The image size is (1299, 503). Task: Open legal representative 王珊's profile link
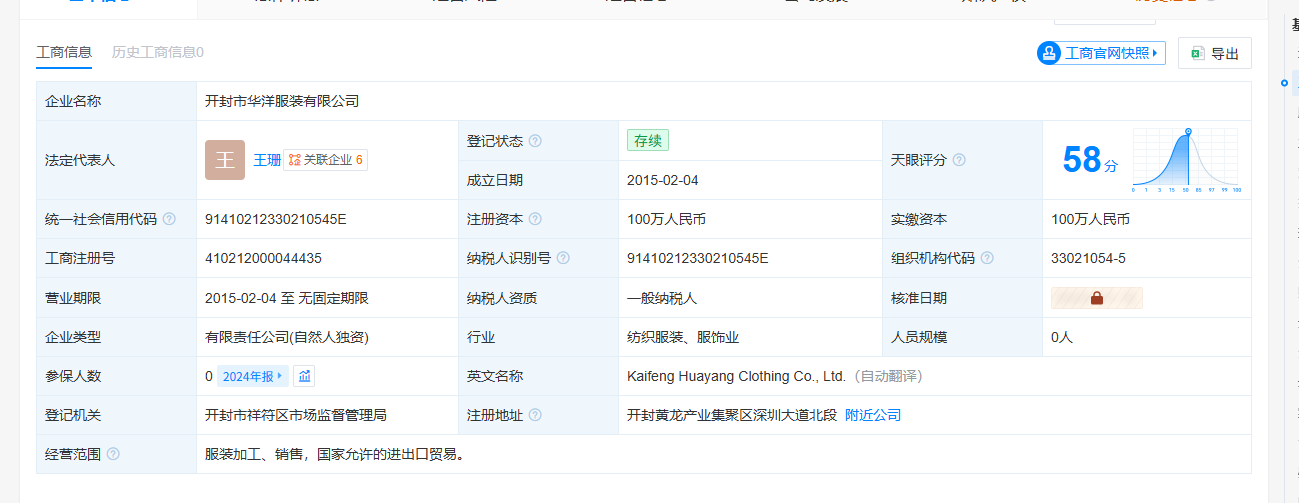tap(266, 160)
